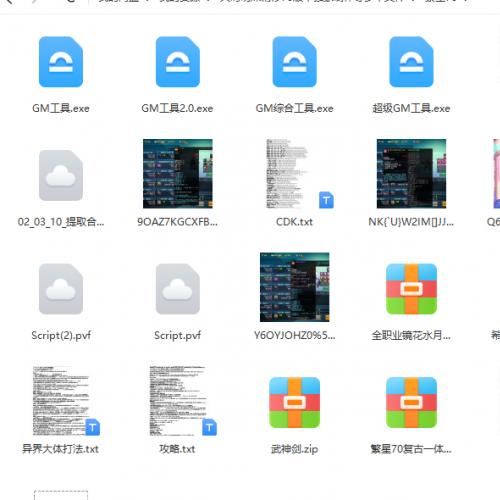Select the 武神剑.zip archive icon
This screenshot has height=500, width=500.
pyautogui.click(x=294, y=402)
